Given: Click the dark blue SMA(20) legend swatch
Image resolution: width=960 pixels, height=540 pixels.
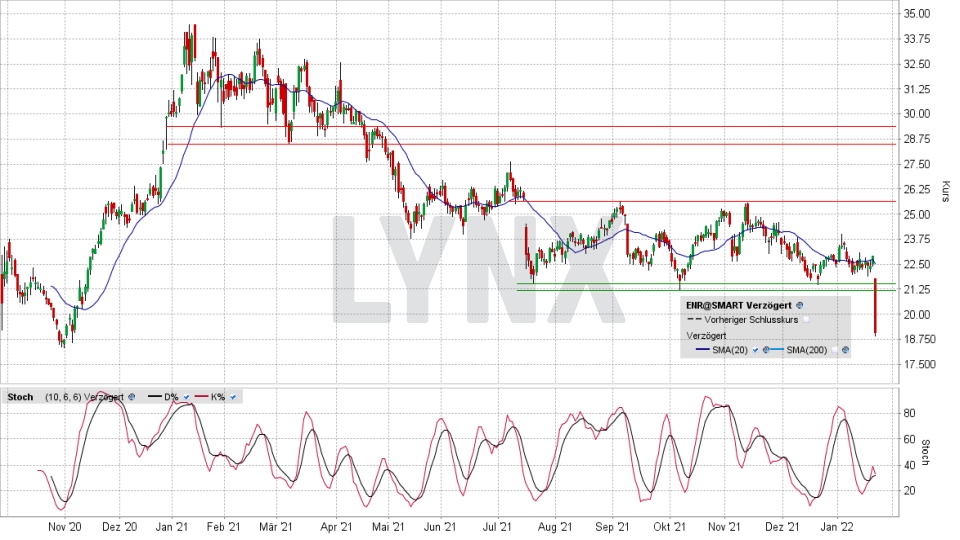Looking at the screenshot, I should click(x=700, y=350).
